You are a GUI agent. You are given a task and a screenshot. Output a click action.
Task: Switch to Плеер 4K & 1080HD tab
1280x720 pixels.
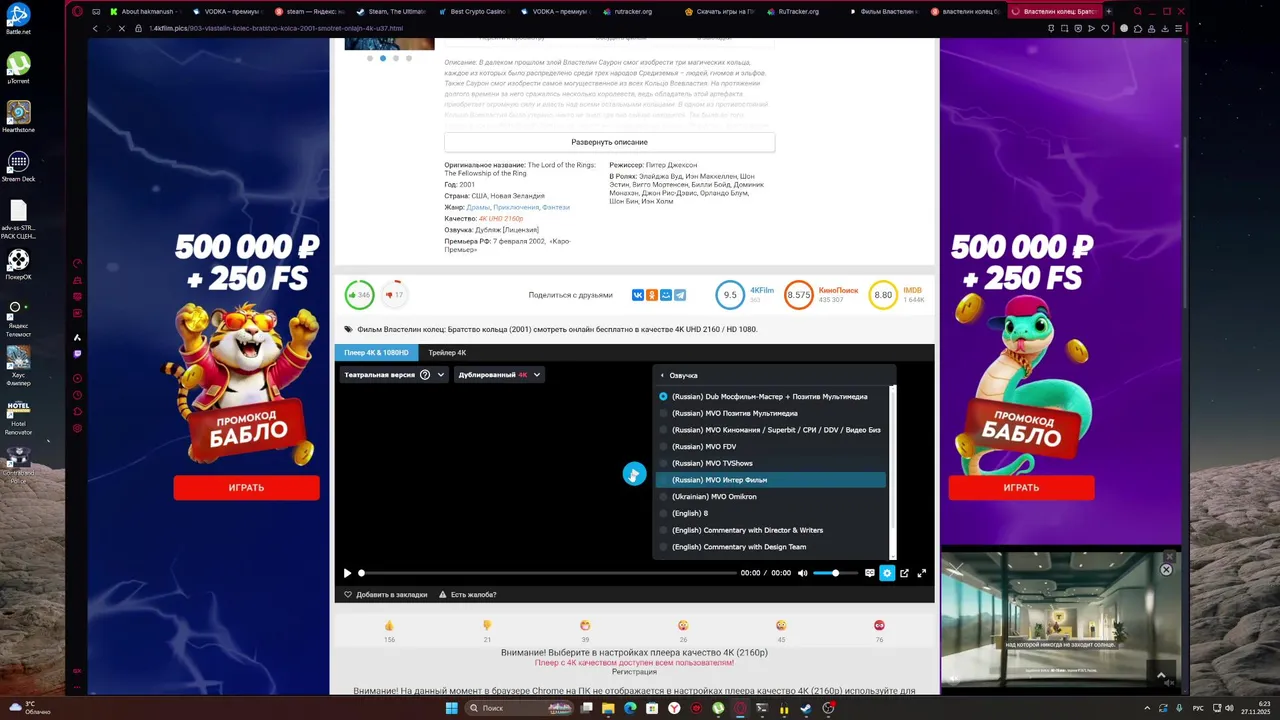tap(376, 353)
